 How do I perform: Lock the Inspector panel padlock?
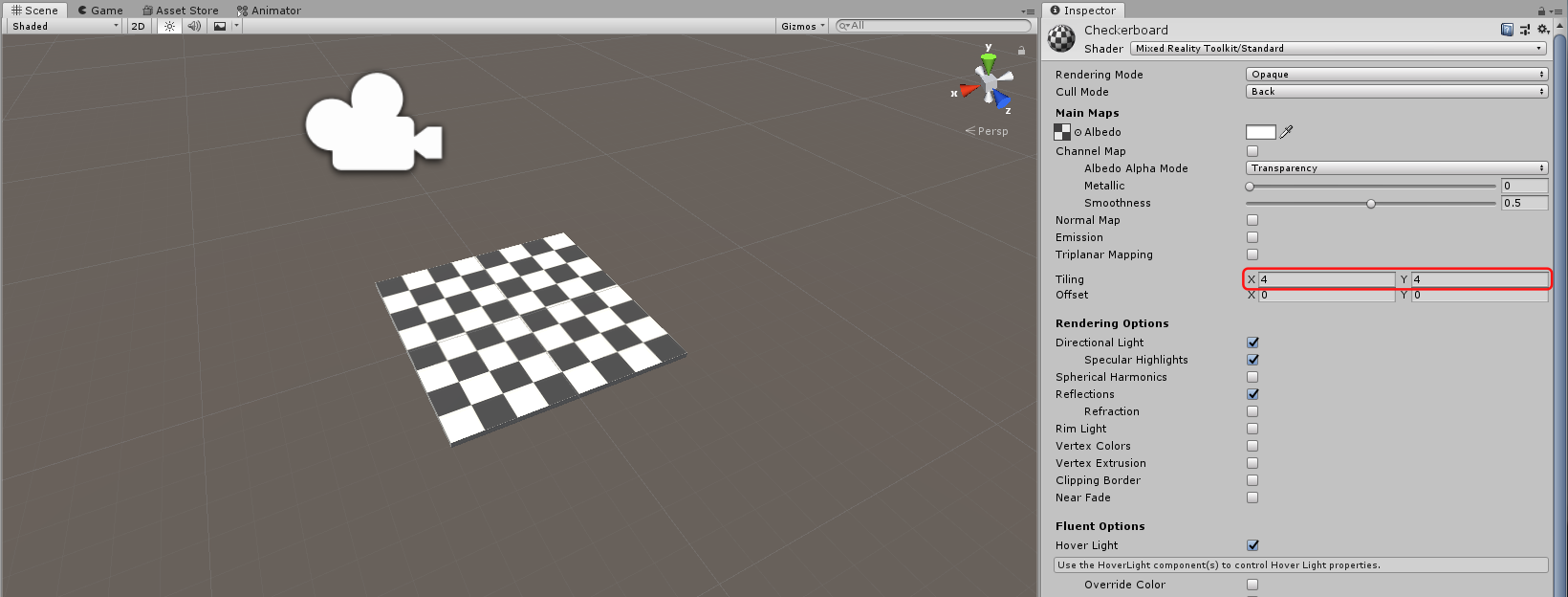coord(1541,11)
